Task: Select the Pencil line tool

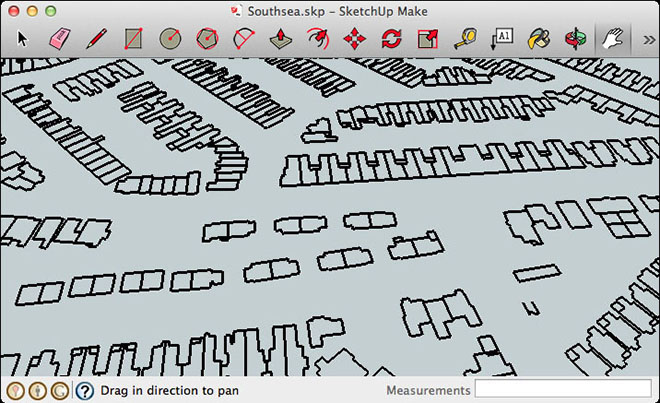Action: coord(96,39)
